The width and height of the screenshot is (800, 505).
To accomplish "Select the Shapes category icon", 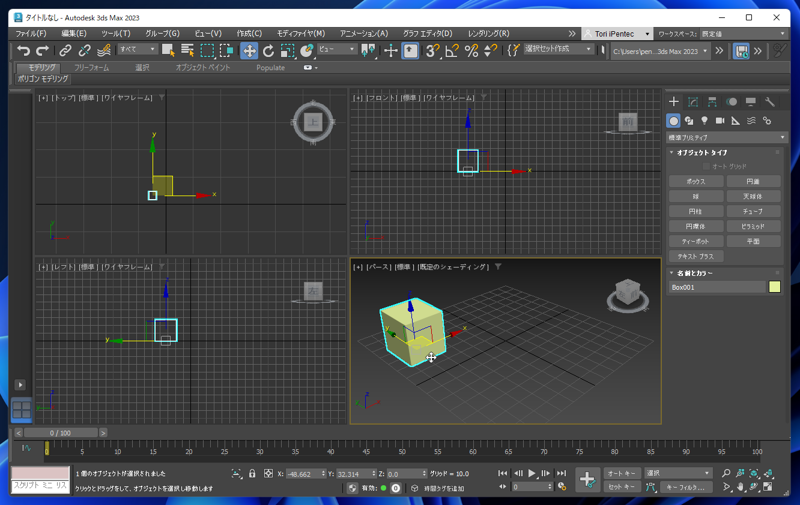I will [x=689, y=121].
